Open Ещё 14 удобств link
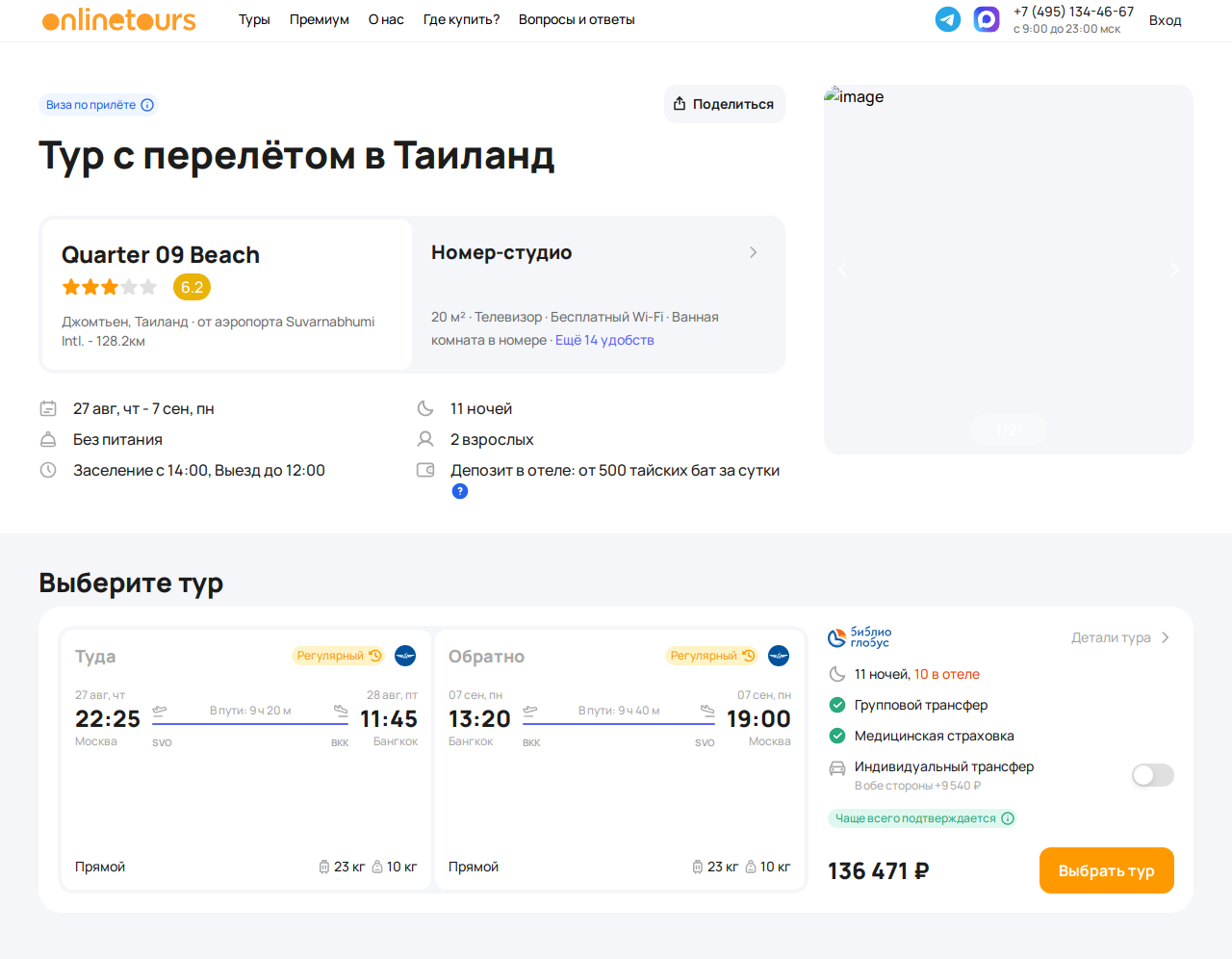Viewport: 1232px width, 959px height. (604, 340)
